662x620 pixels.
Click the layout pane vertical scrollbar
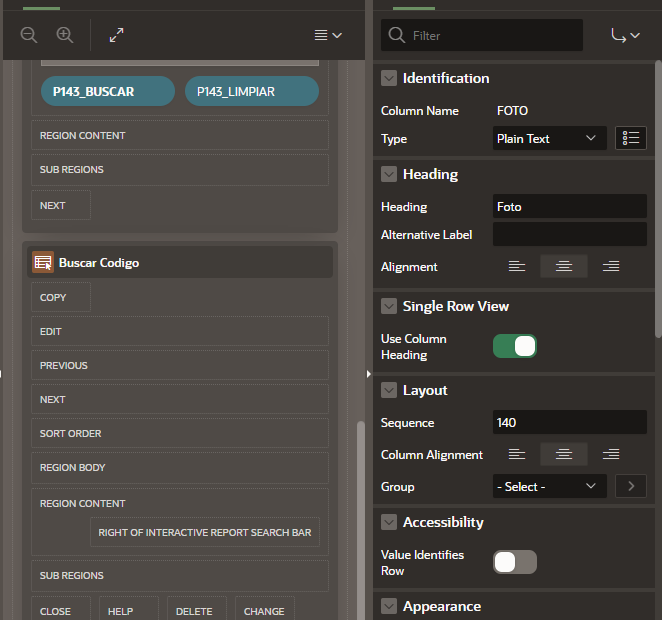tap(361, 520)
